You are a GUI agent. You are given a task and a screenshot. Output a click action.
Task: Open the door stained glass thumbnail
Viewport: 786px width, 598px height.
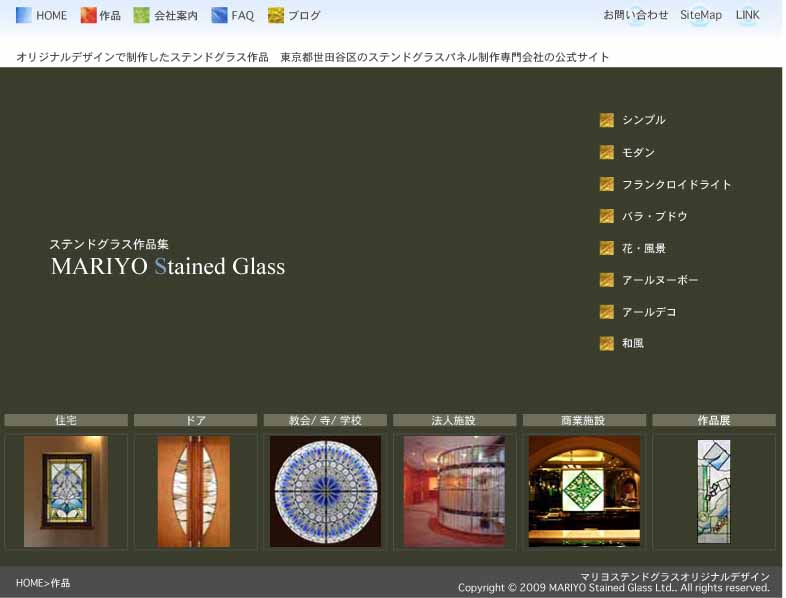pos(194,491)
